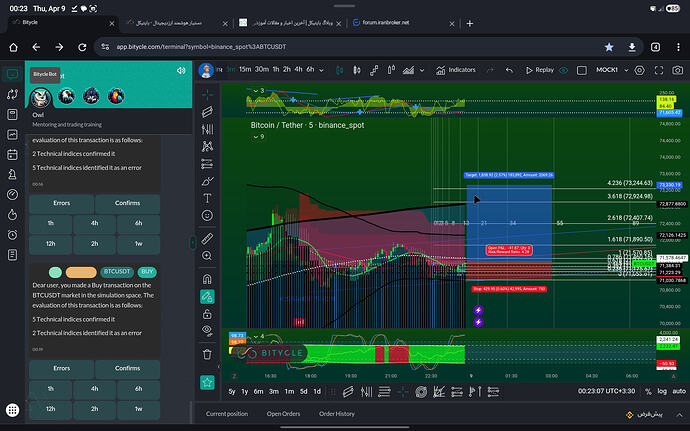Screen dimensions: 690x431
Task: Toggle percent scale option
Action: [648, 391]
